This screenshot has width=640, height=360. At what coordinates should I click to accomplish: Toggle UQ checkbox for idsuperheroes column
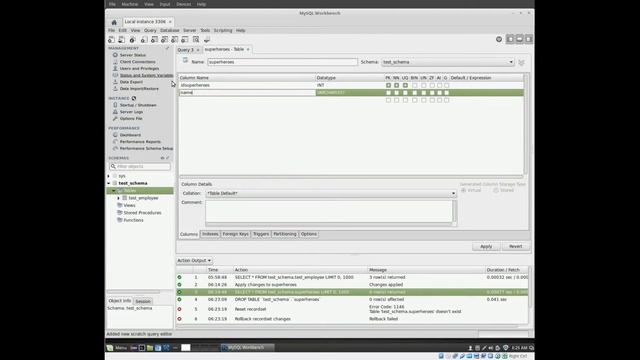pos(405,85)
